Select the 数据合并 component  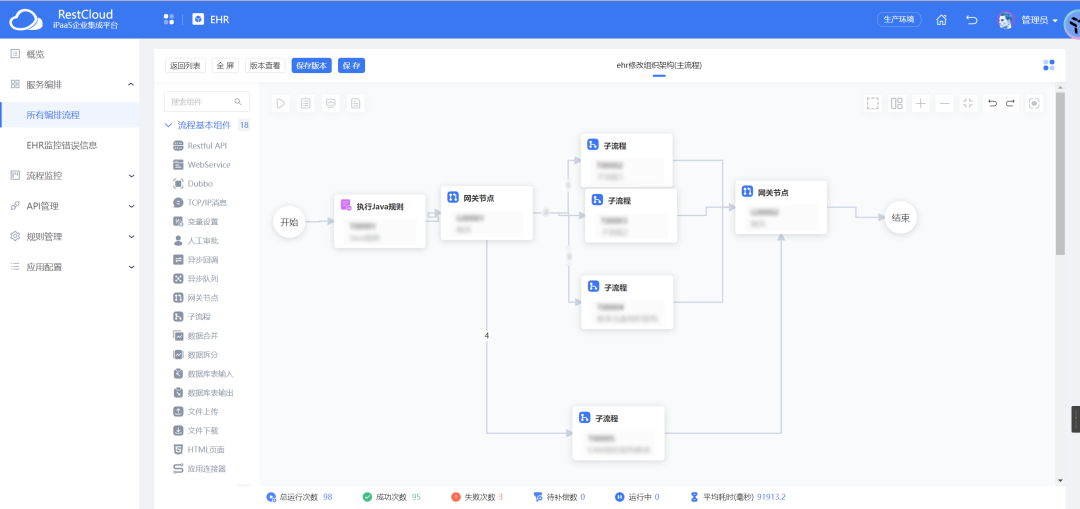click(x=196, y=335)
